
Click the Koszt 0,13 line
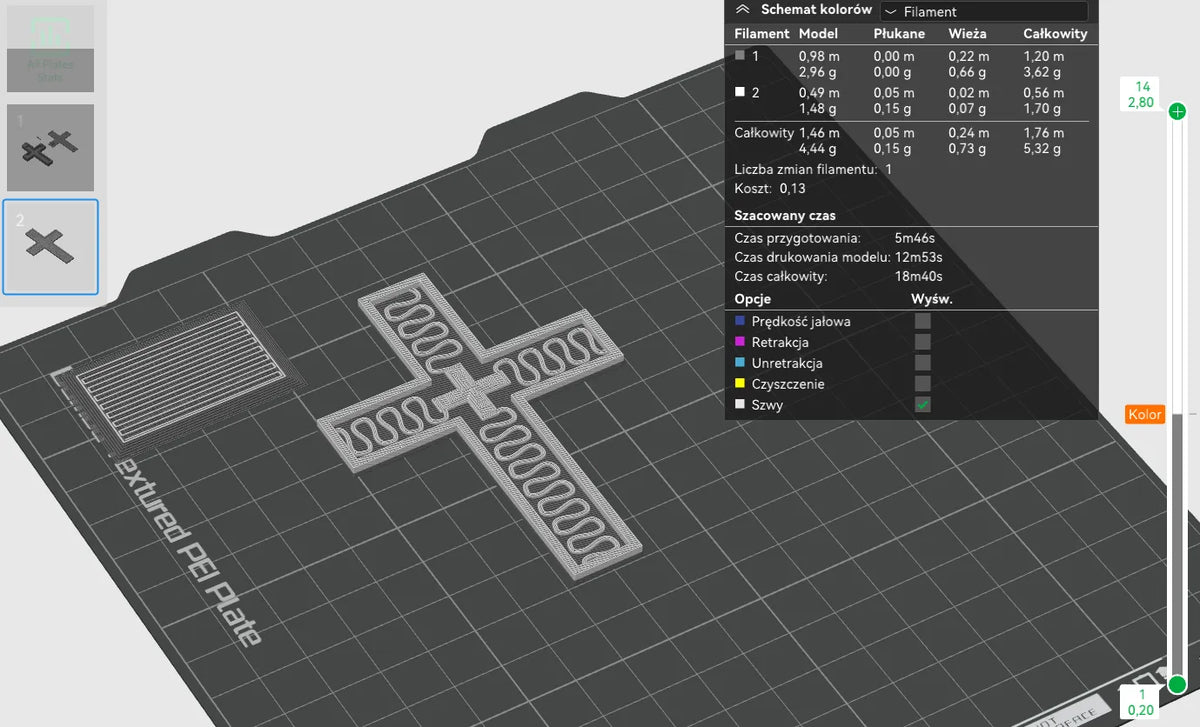[769, 188]
